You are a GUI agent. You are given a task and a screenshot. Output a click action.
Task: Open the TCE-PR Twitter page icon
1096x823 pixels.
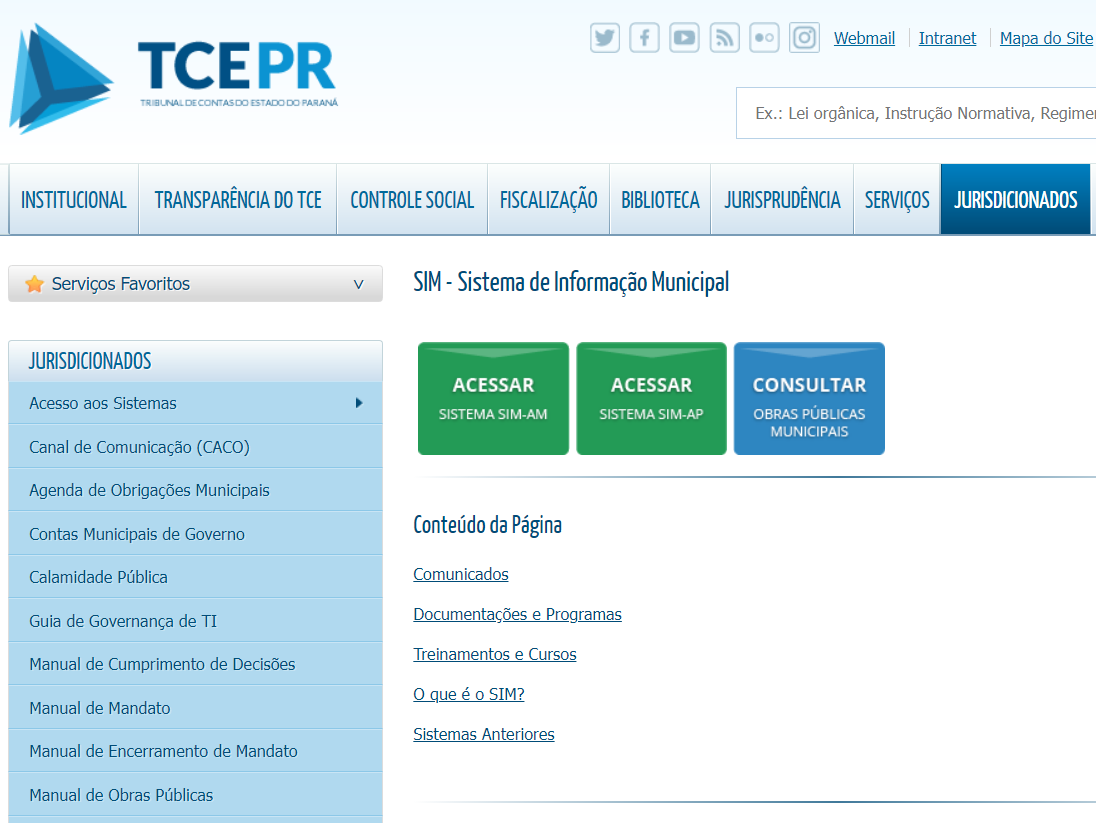(605, 38)
